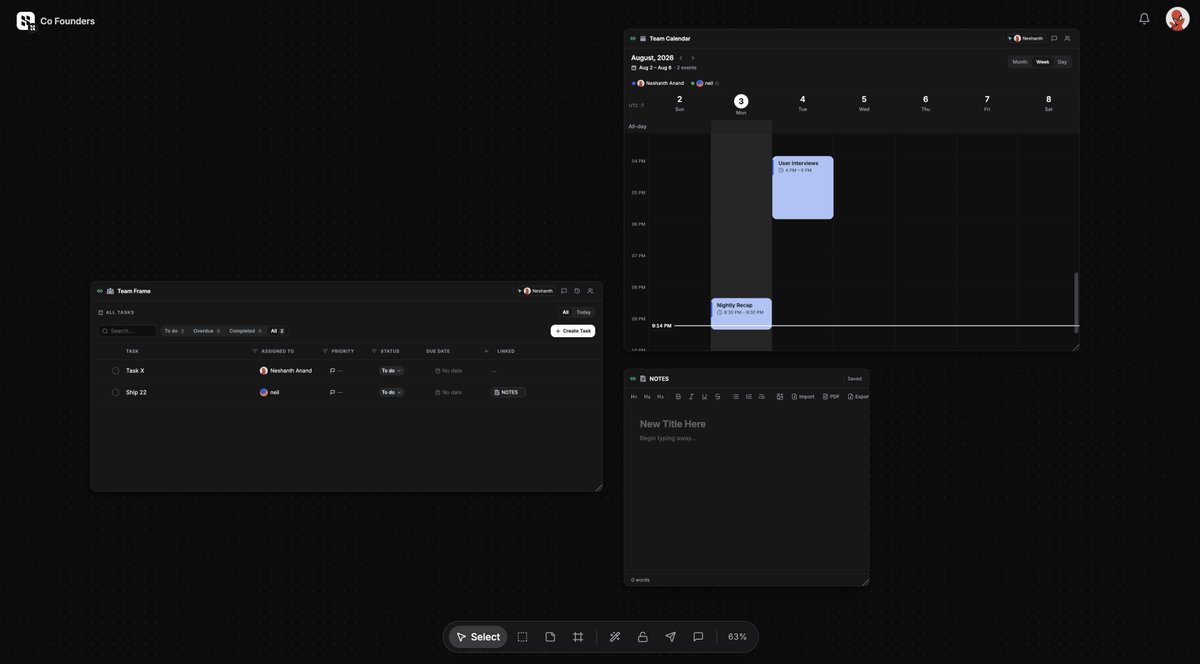
Task: Open the User Interviews event
Action: click(802, 187)
